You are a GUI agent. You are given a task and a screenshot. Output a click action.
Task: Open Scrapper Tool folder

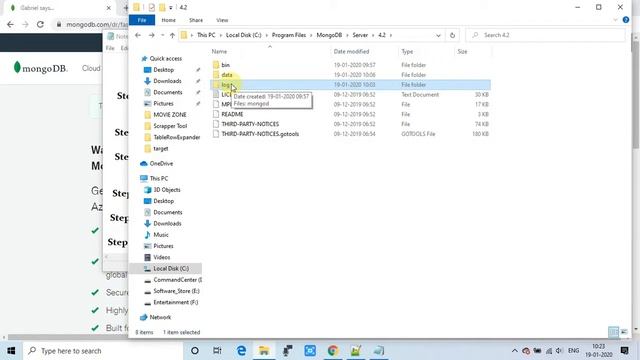170,126
